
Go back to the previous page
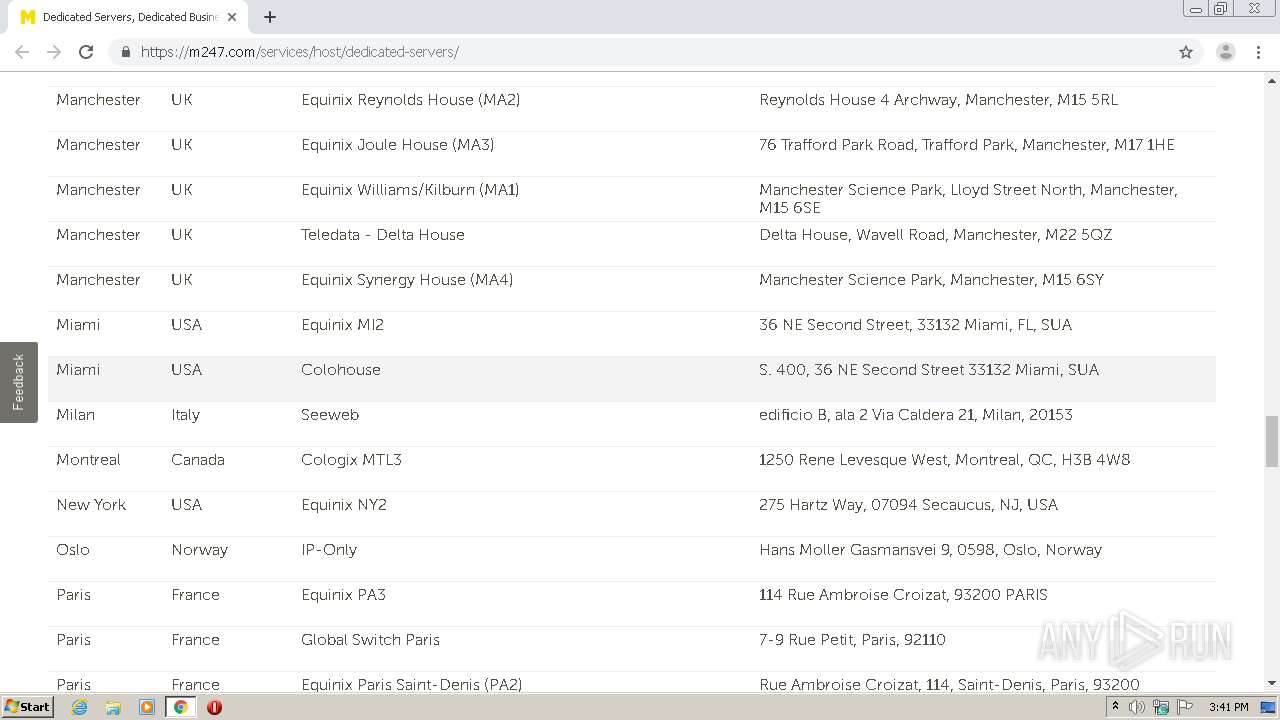click(22, 52)
